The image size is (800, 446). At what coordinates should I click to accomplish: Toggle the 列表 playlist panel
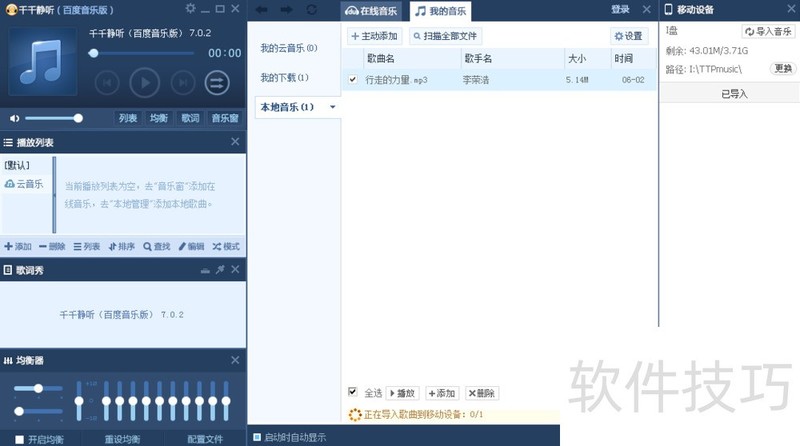[x=128, y=118]
